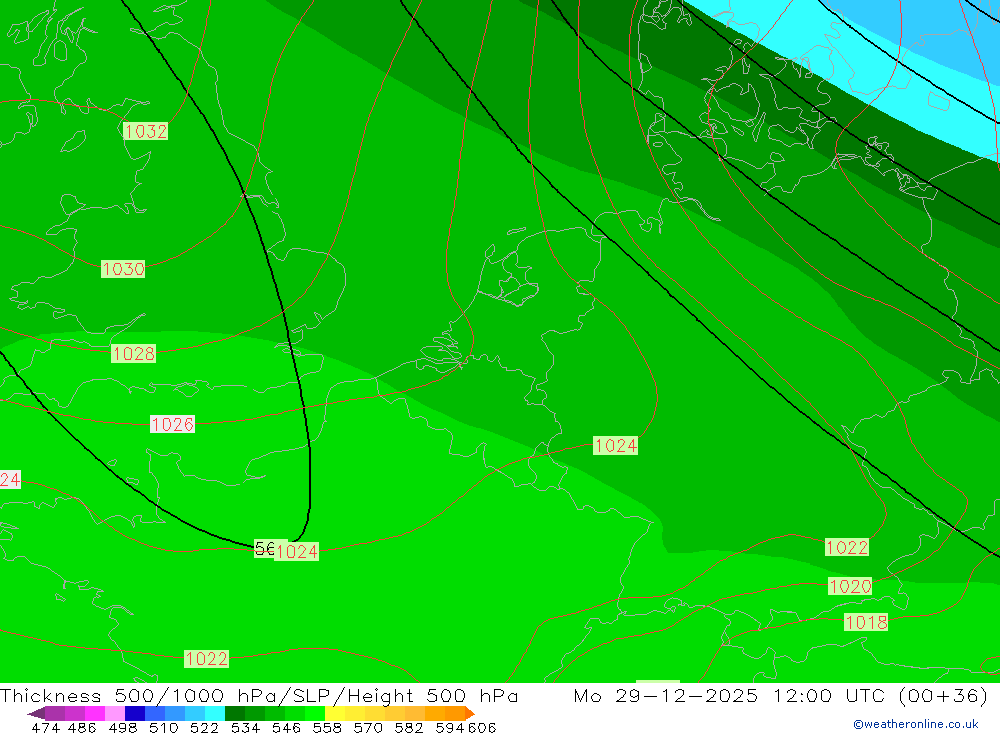1000x733 pixels.
Task: Click the purple arrow at the legend start
Action: point(36,713)
